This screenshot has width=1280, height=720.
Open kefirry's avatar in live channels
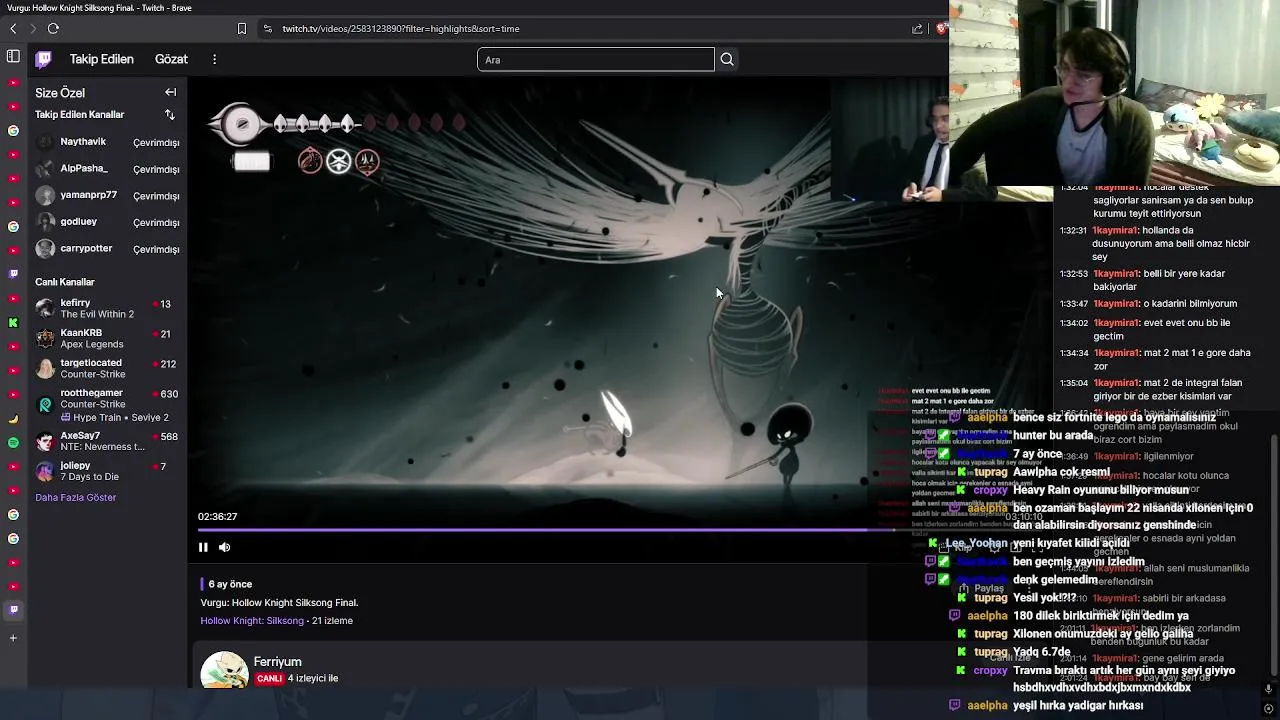(45, 308)
